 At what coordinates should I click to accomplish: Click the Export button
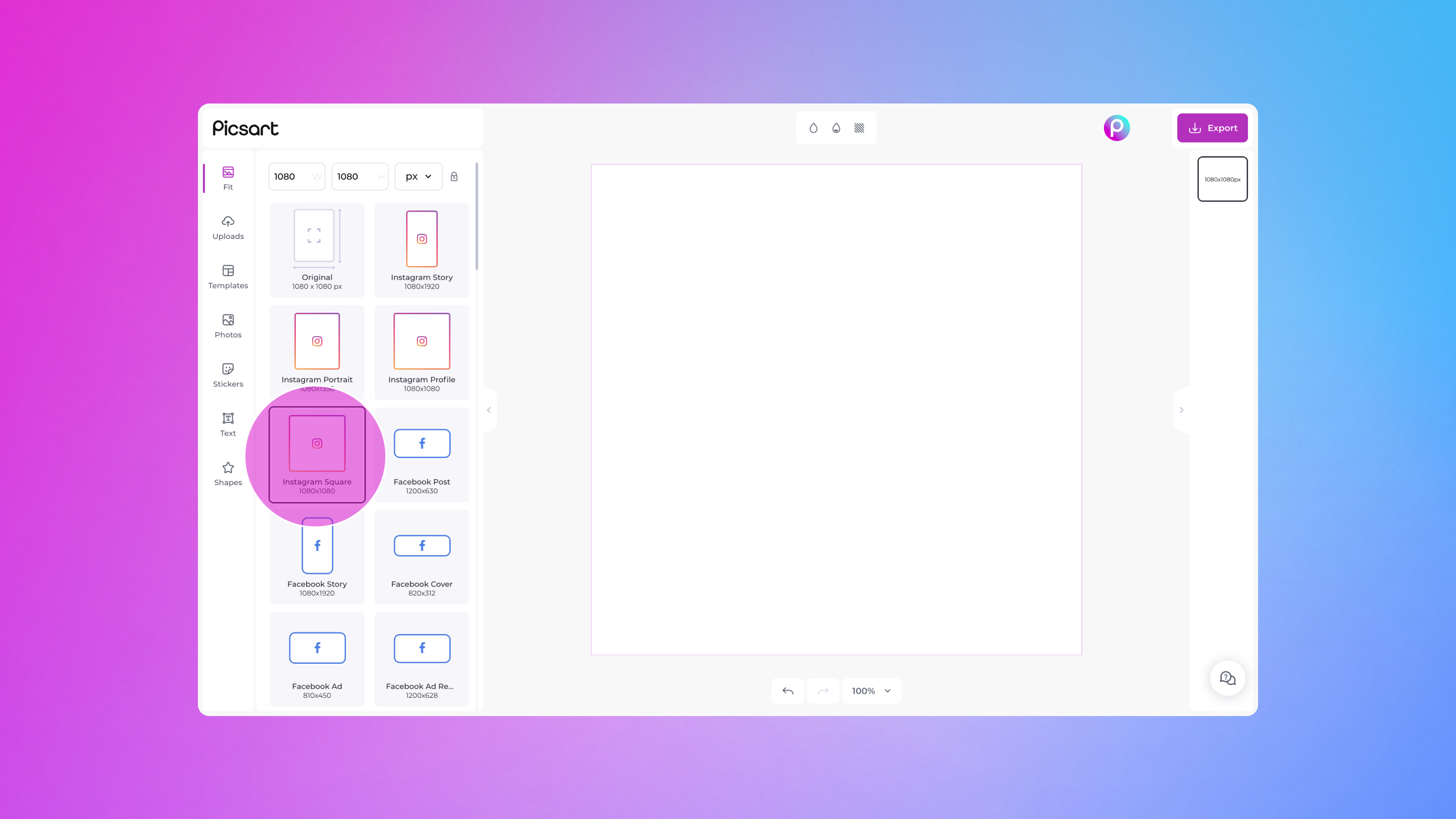[1212, 128]
